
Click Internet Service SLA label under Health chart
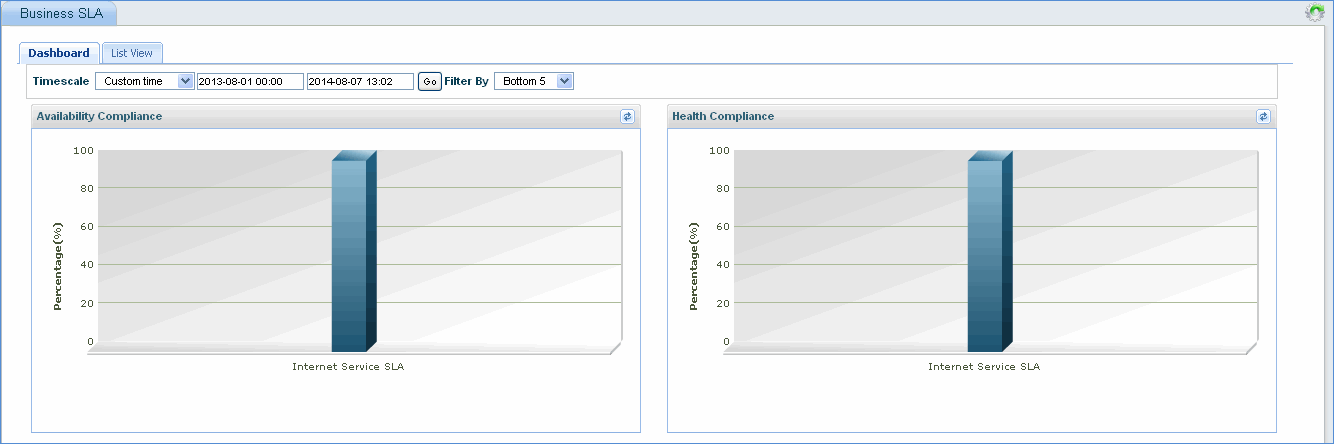point(984,367)
